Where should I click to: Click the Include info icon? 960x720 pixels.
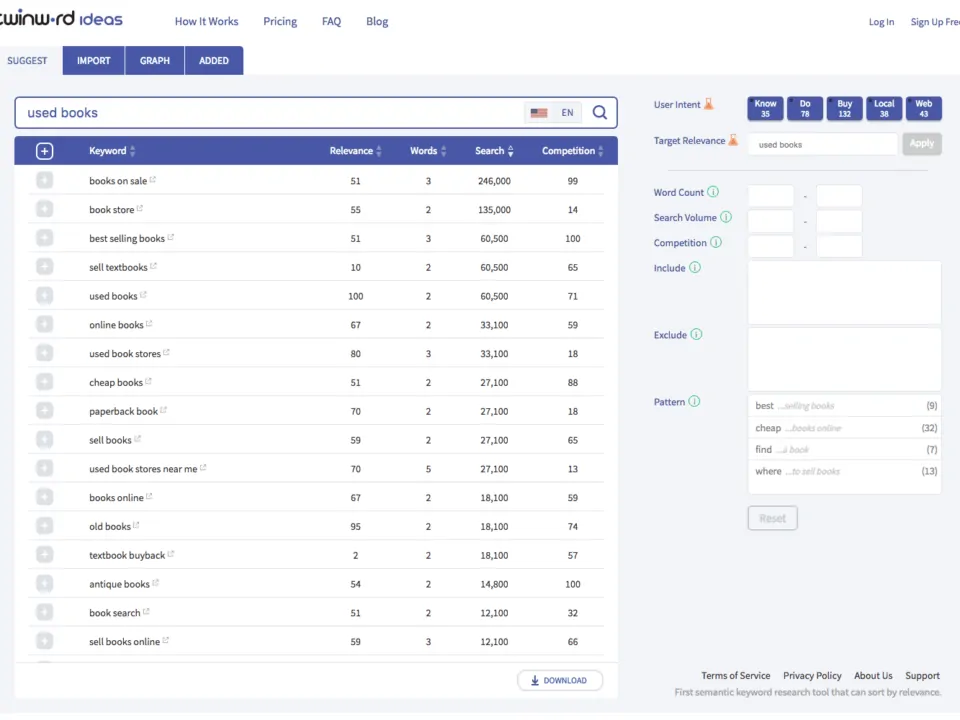695,267
